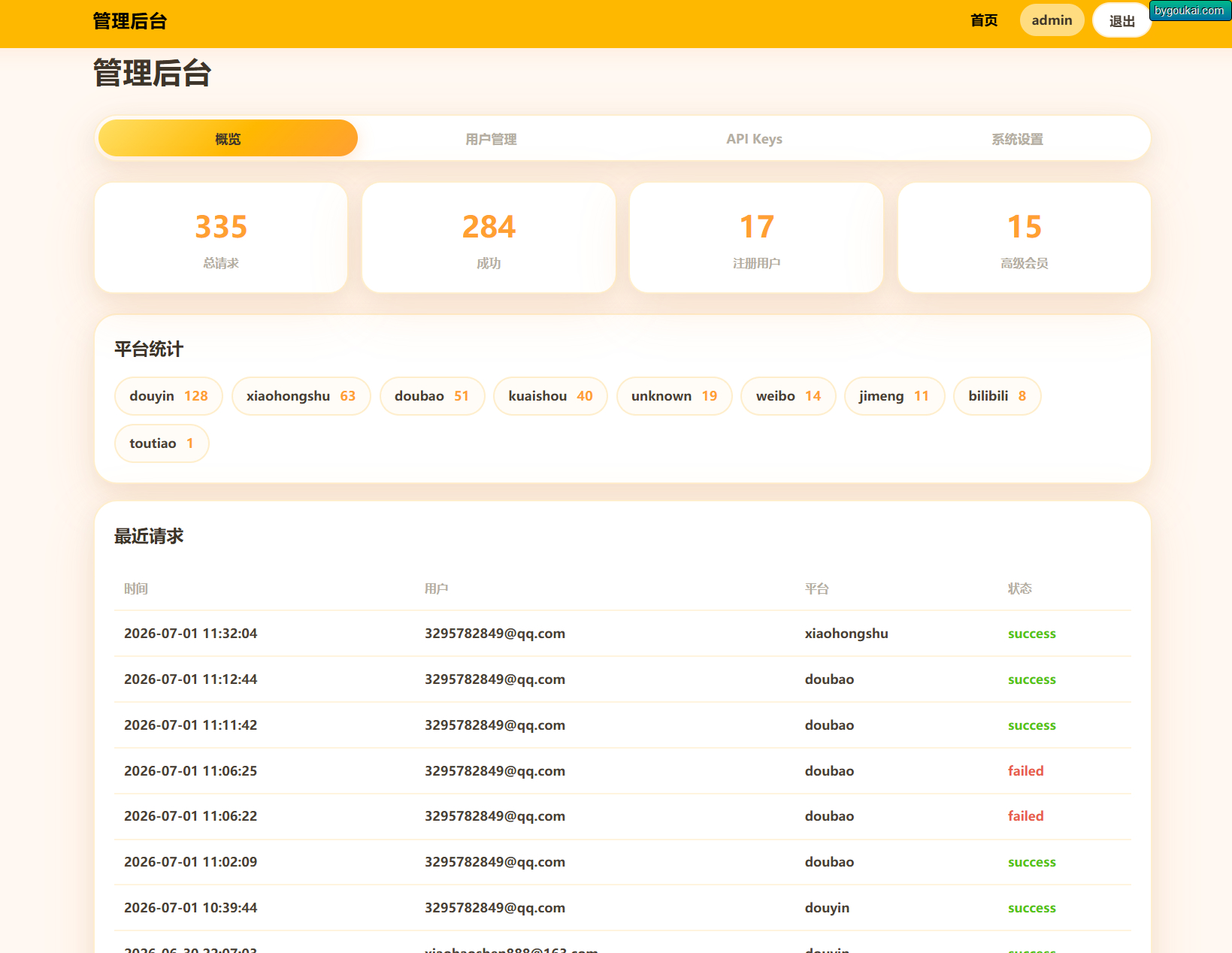The width and height of the screenshot is (1232, 953).
Task: Click the timestamp 2026-07-01 11:11:42
Action: pos(190,725)
